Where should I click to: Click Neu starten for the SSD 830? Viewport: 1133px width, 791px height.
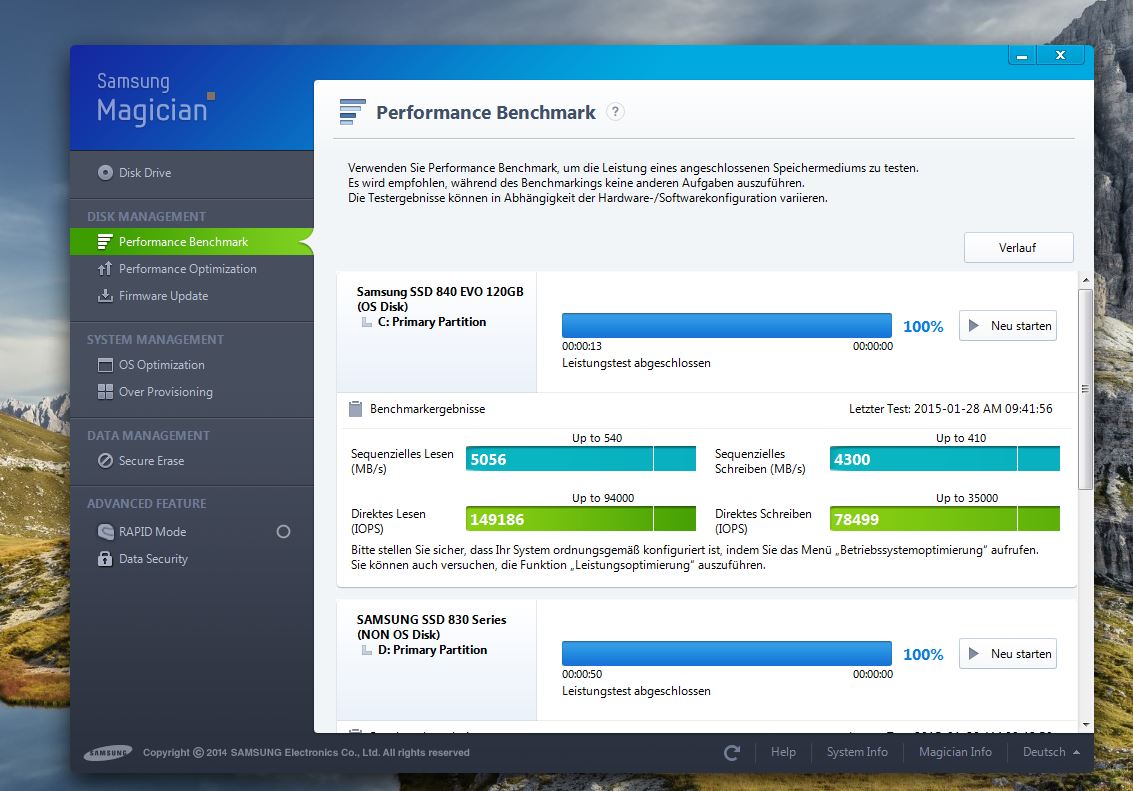tap(1007, 654)
